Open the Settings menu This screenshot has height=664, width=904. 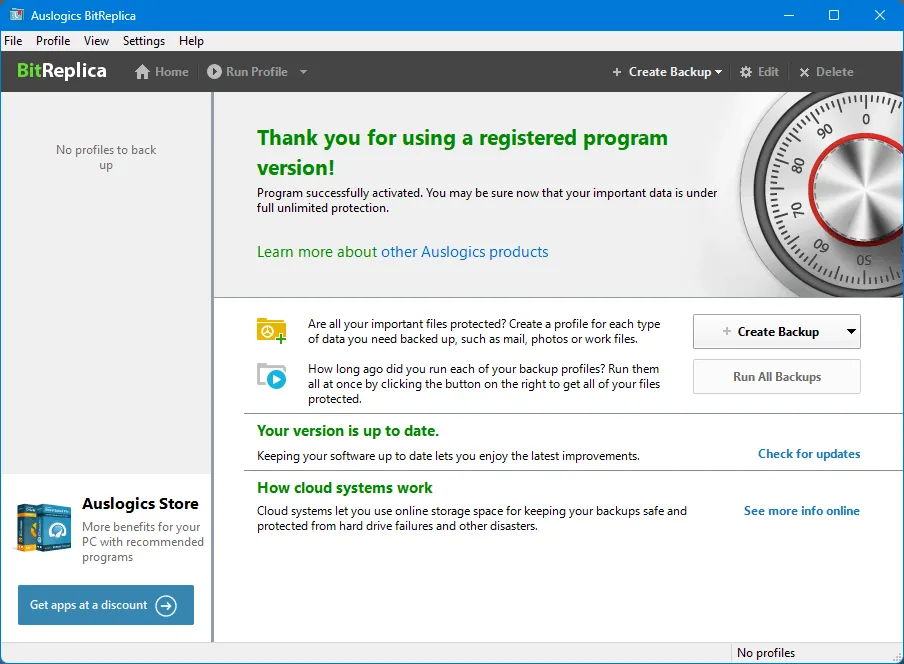pos(144,41)
